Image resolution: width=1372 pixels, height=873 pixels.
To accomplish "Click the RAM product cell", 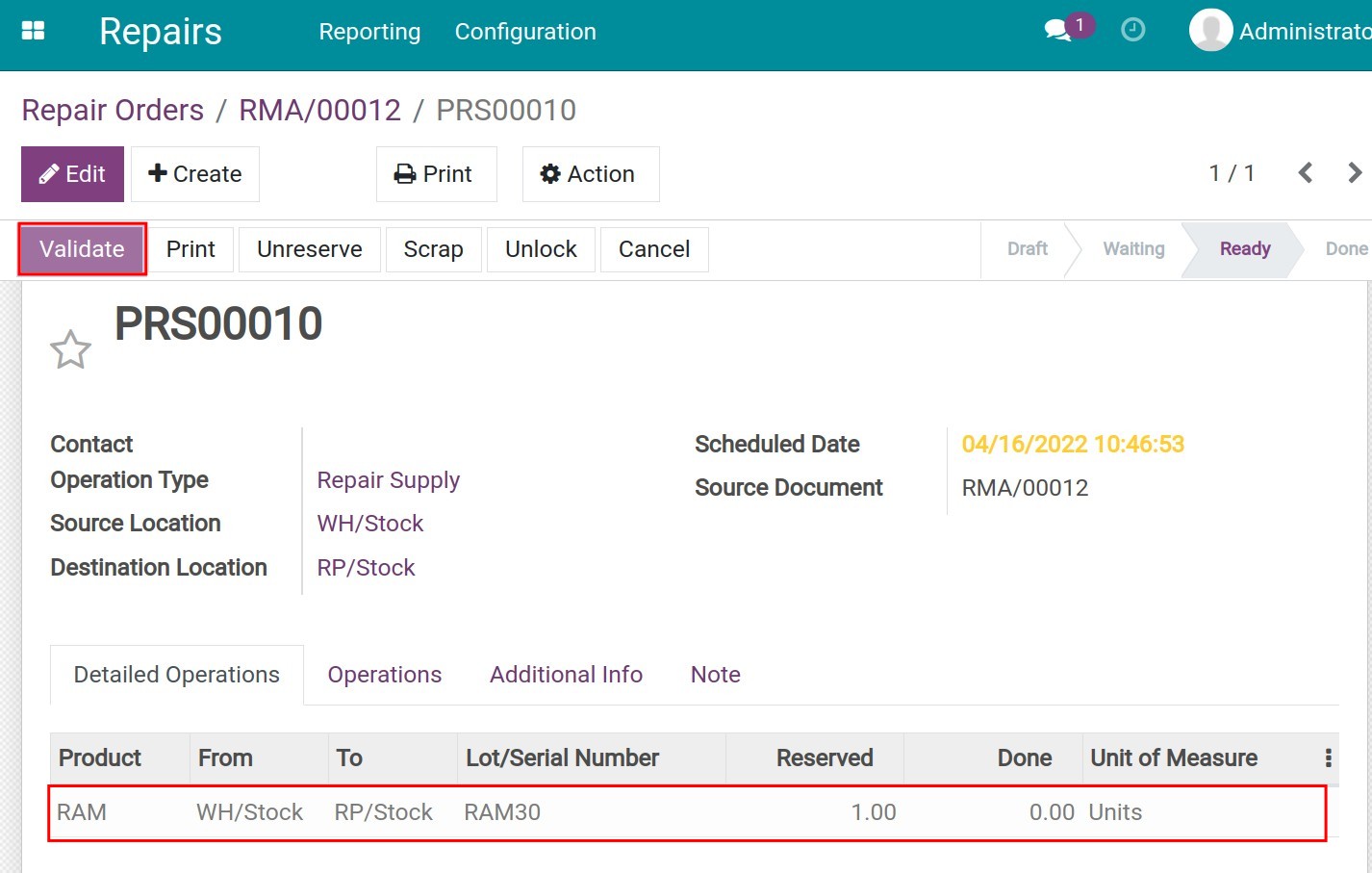I will (x=82, y=812).
